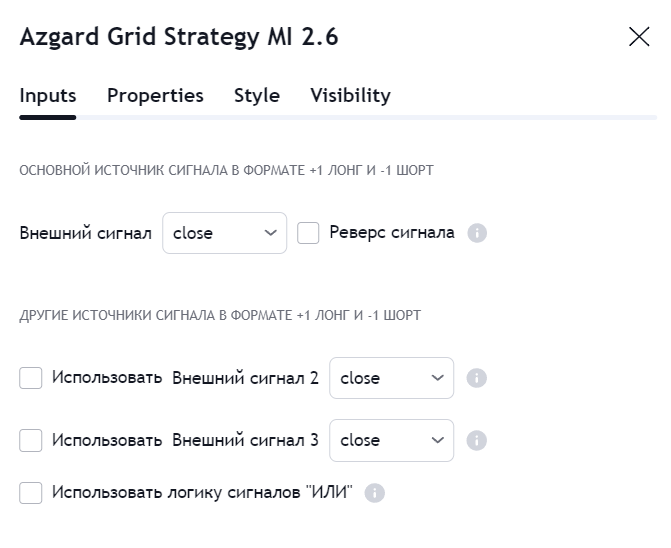The height and width of the screenshot is (548, 671).
Task: Enable the Реверс сигнала checkbox
Action: point(308,233)
